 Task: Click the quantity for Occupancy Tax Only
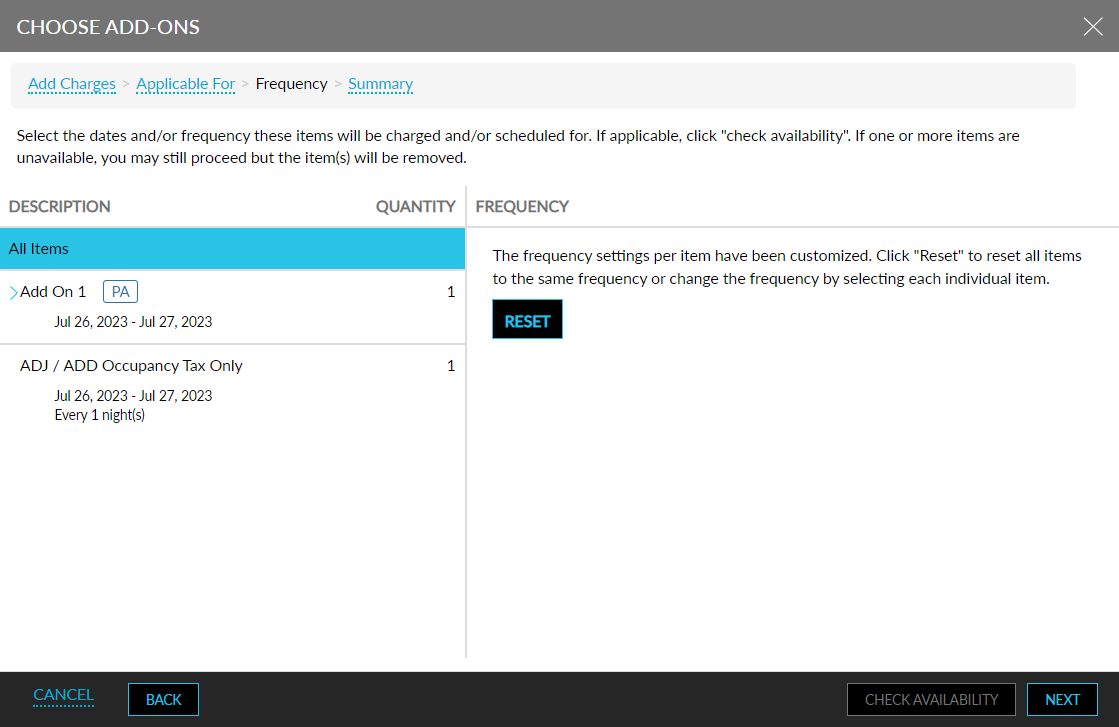(x=451, y=365)
